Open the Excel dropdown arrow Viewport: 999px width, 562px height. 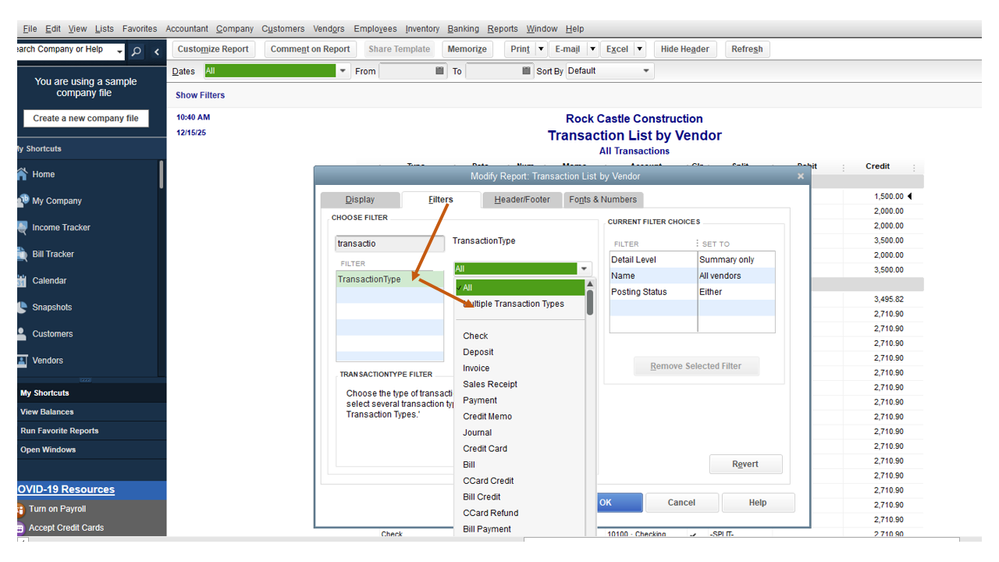click(640, 49)
